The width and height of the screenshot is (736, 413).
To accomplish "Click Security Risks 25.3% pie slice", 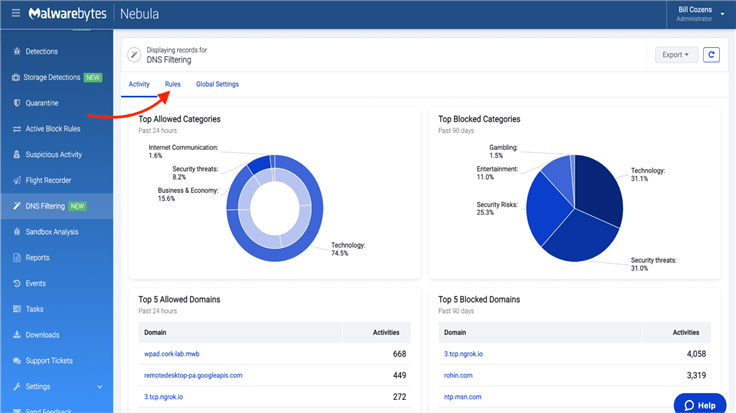I will tap(547, 206).
